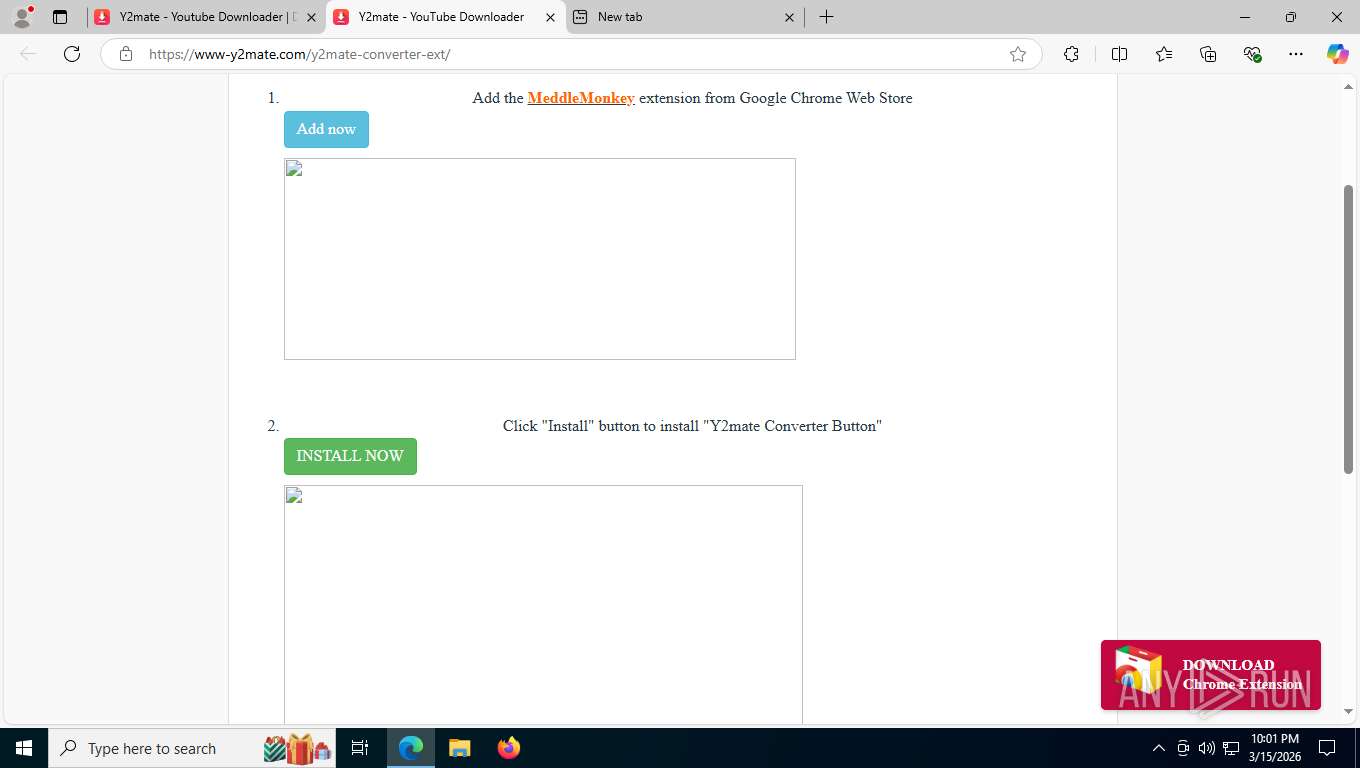
Task: Click the Download Chrome Extension banner
Action: click(1211, 675)
